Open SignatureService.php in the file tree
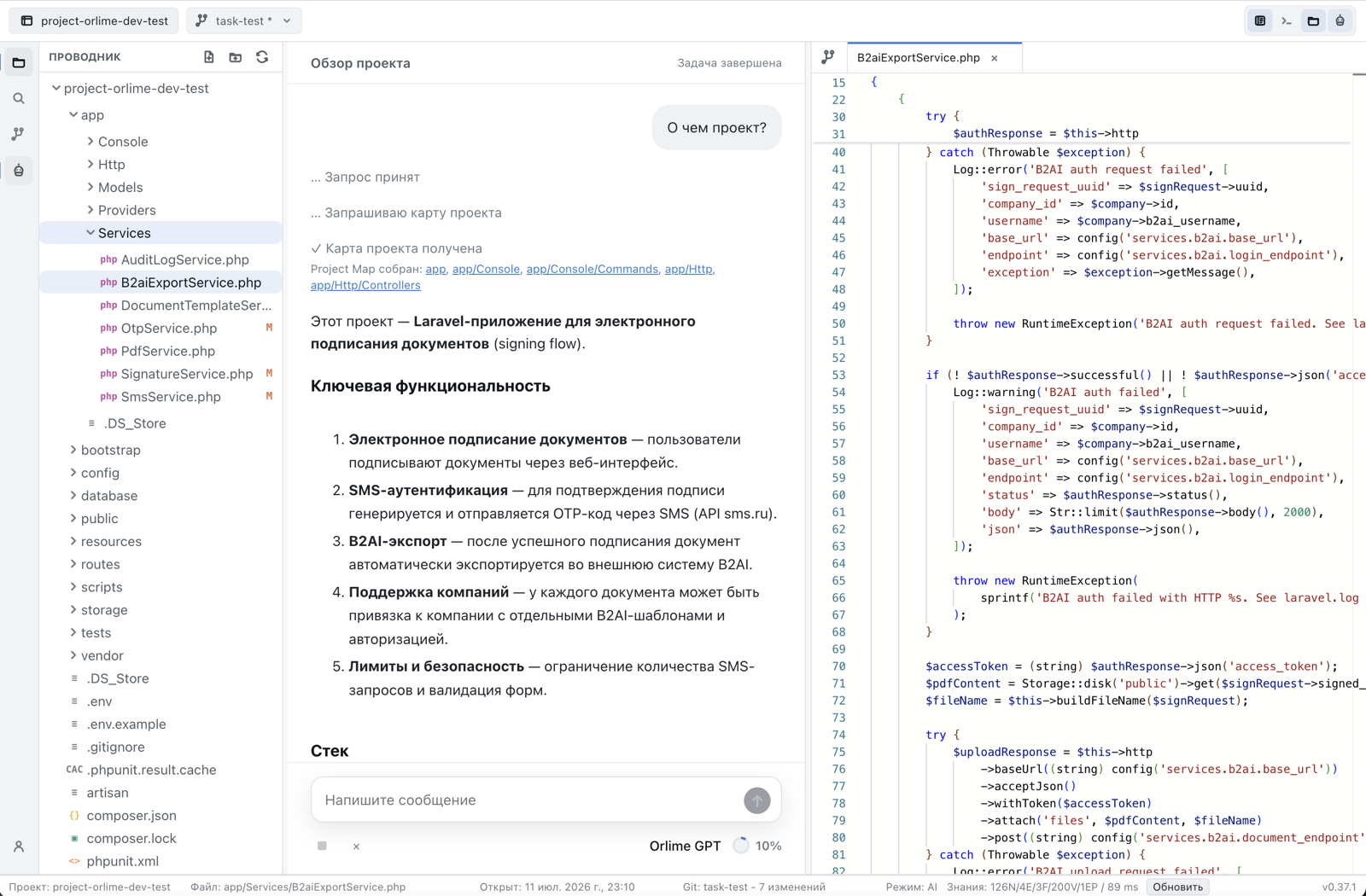The width and height of the screenshot is (1366, 896). (162, 374)
